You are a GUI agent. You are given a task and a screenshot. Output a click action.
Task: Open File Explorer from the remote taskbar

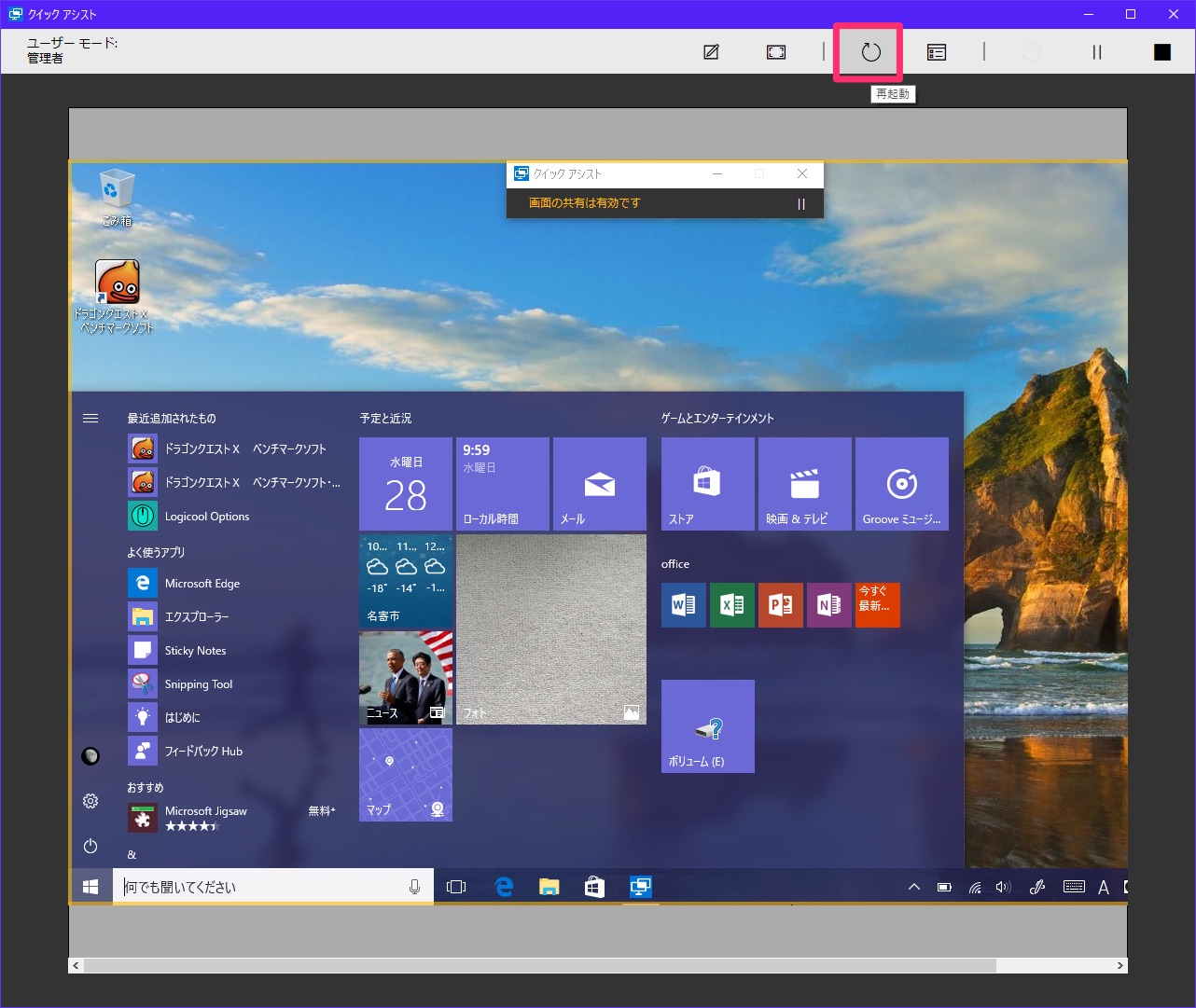point(549,887)
